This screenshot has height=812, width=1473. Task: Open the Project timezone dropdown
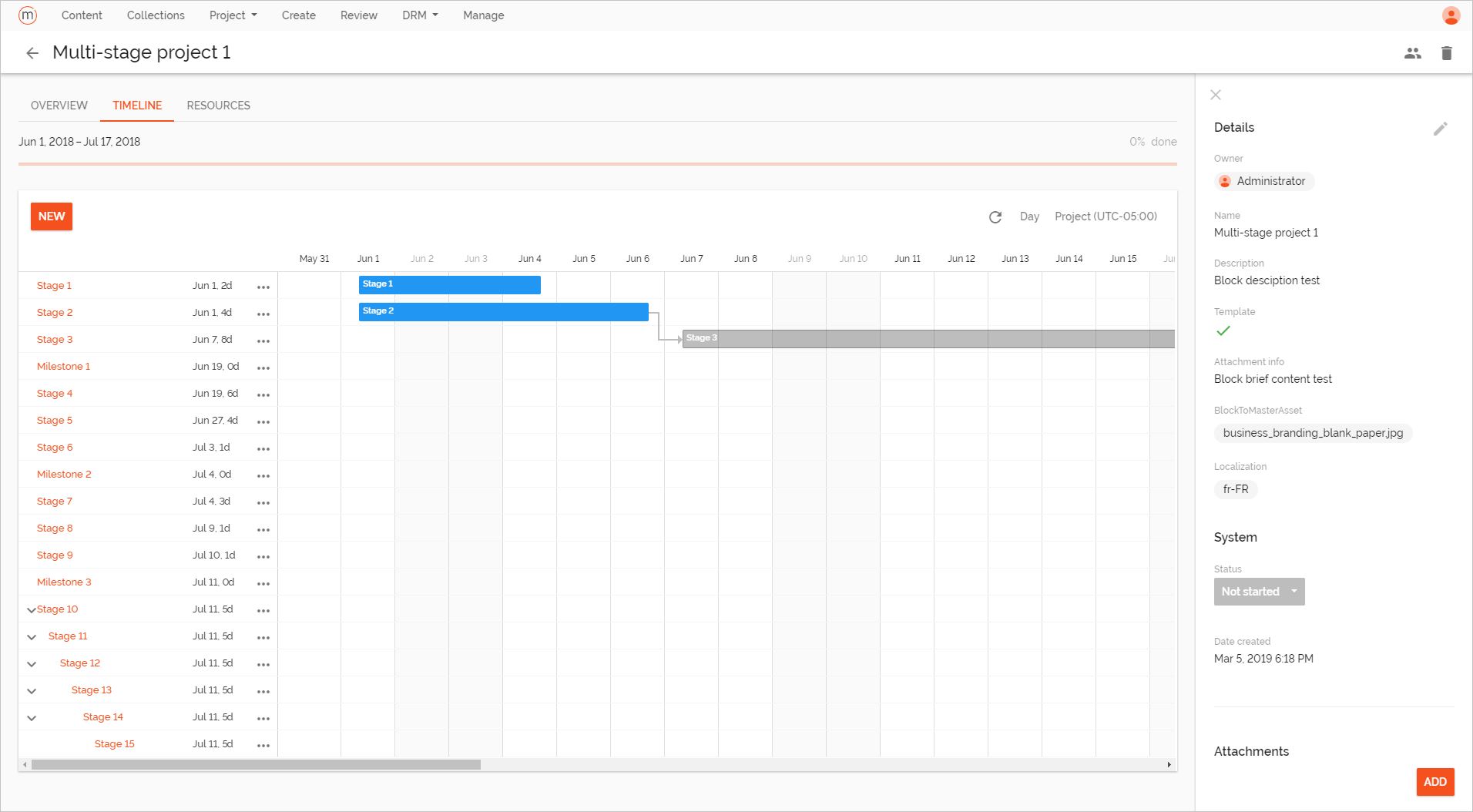pyautogui.click(x=1106, y=216)
